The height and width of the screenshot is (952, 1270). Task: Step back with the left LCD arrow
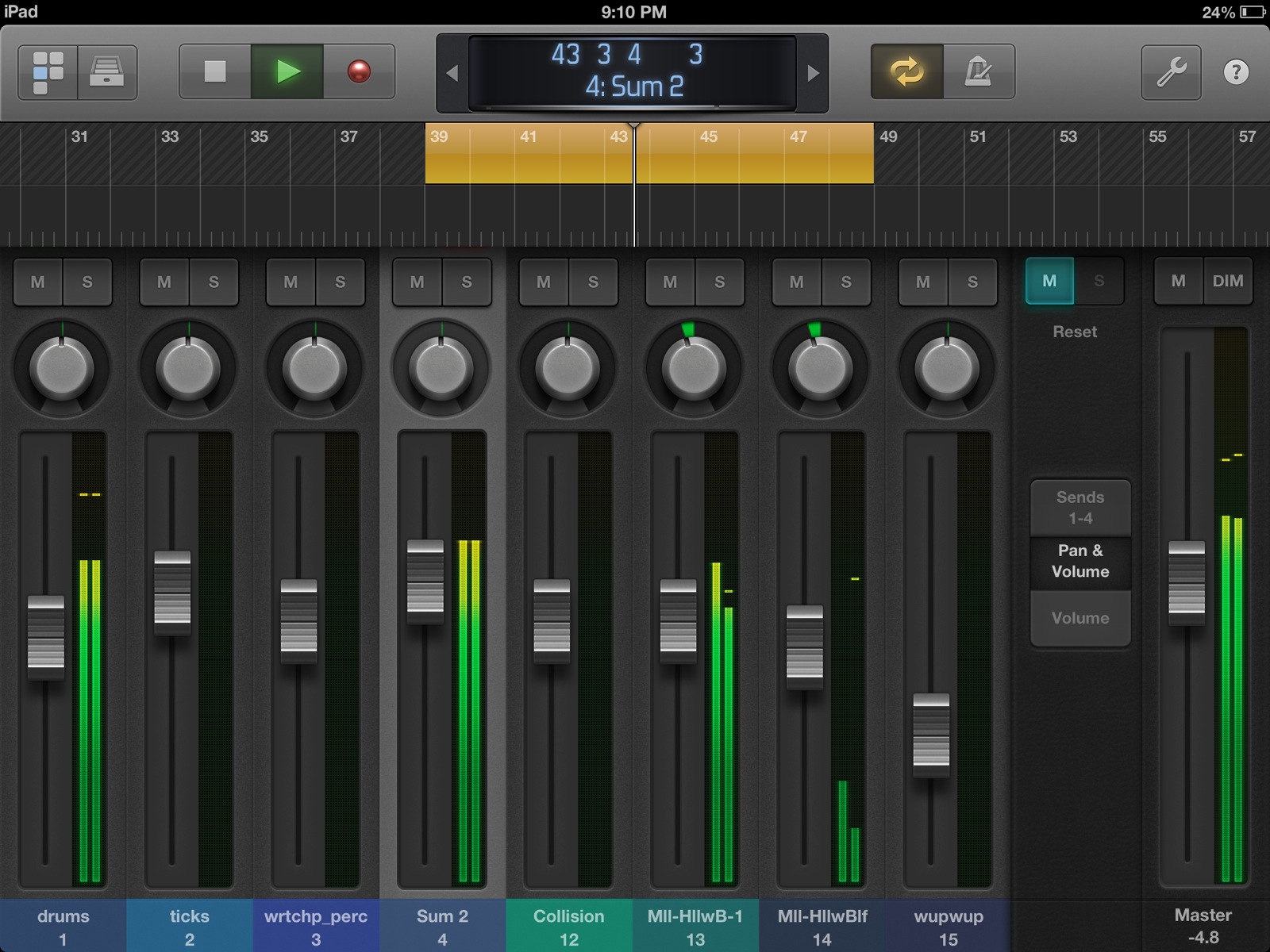(452, 73)
